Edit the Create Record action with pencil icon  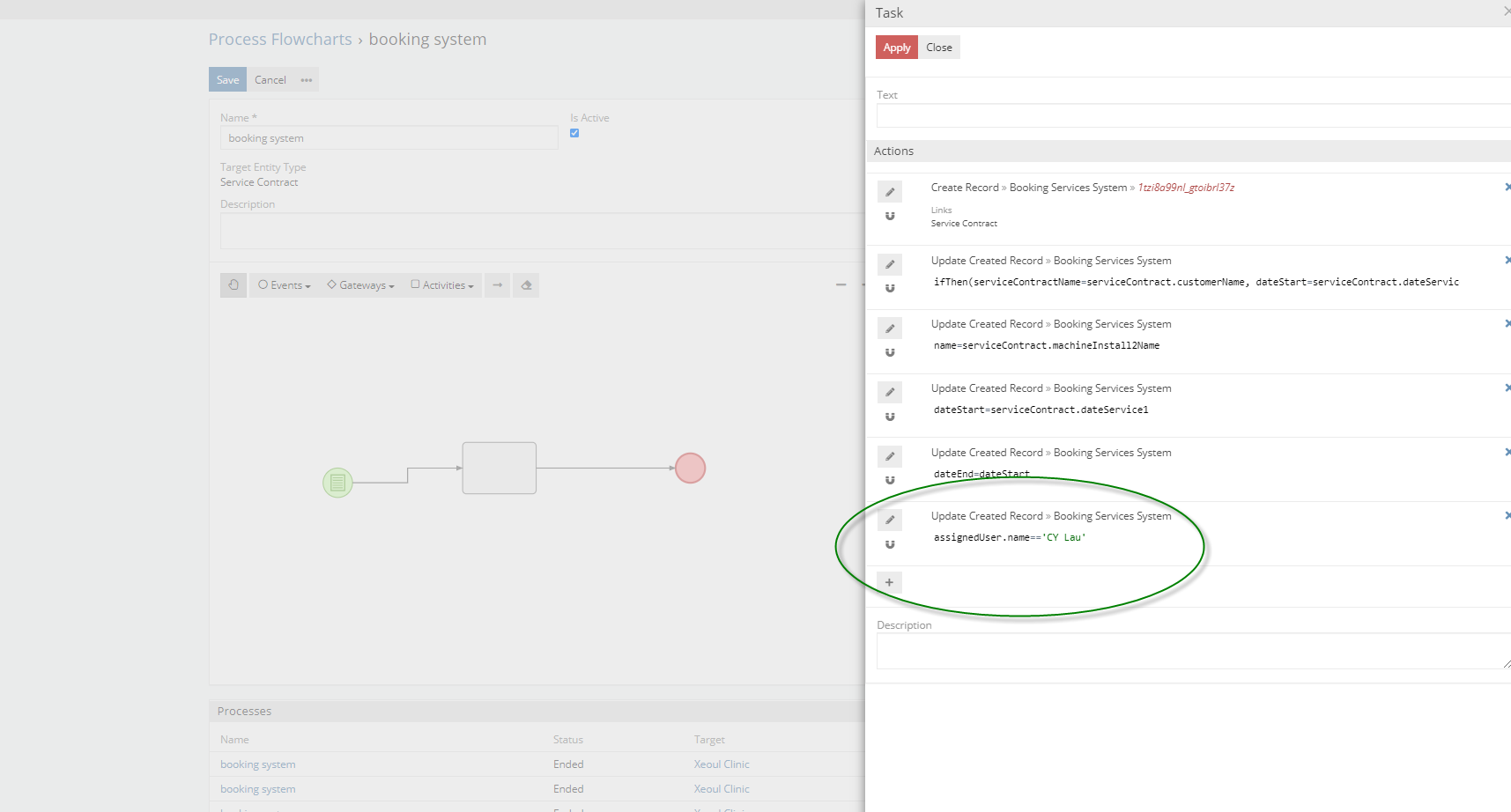[890, 192]
